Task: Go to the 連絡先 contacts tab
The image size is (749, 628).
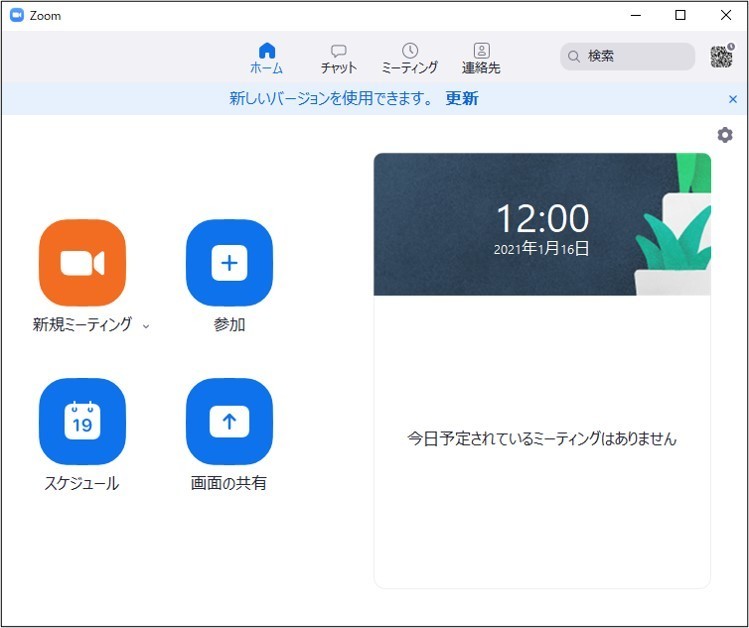Action: point(481,58)
